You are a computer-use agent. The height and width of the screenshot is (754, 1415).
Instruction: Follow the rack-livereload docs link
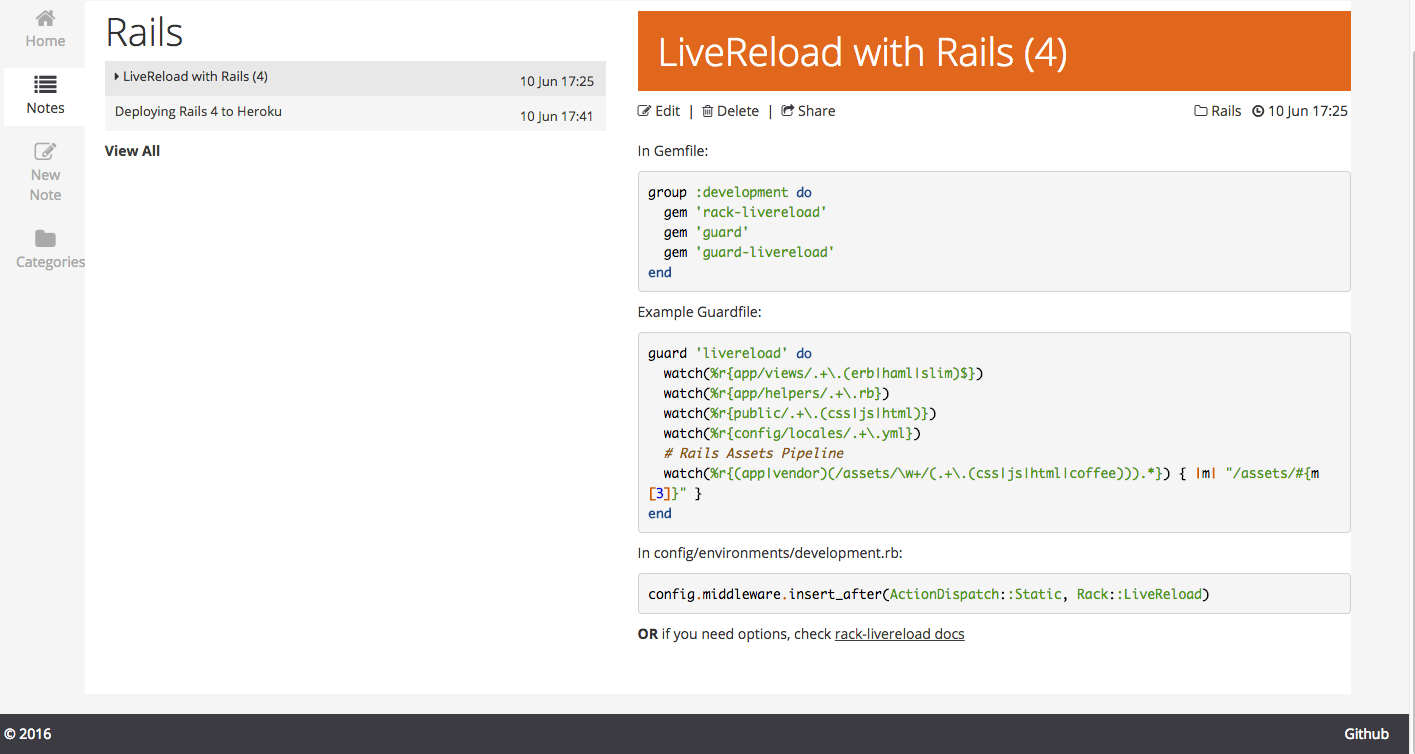coord(900,634)
